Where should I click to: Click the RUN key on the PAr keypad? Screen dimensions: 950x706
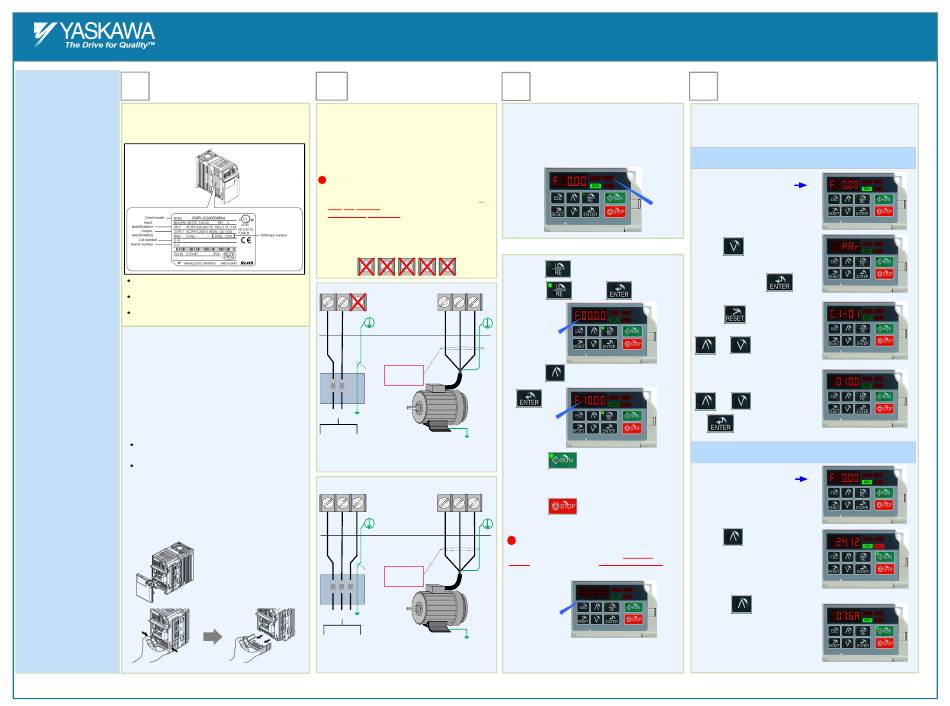[x=884, y=262]
